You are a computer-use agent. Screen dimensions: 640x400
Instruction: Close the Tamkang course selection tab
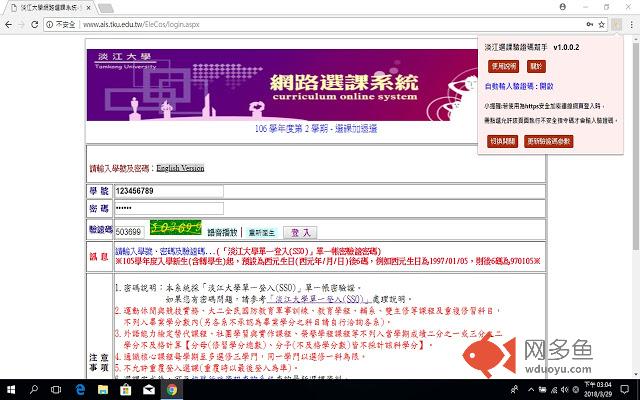click(89, 8)
